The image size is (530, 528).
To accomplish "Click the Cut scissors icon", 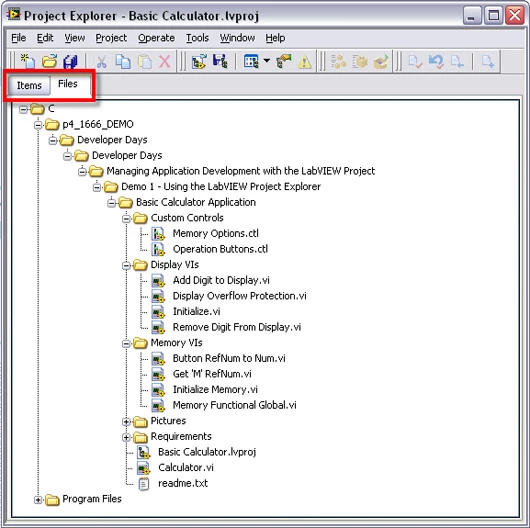I will pyautogui.click(x=101, y=62).
